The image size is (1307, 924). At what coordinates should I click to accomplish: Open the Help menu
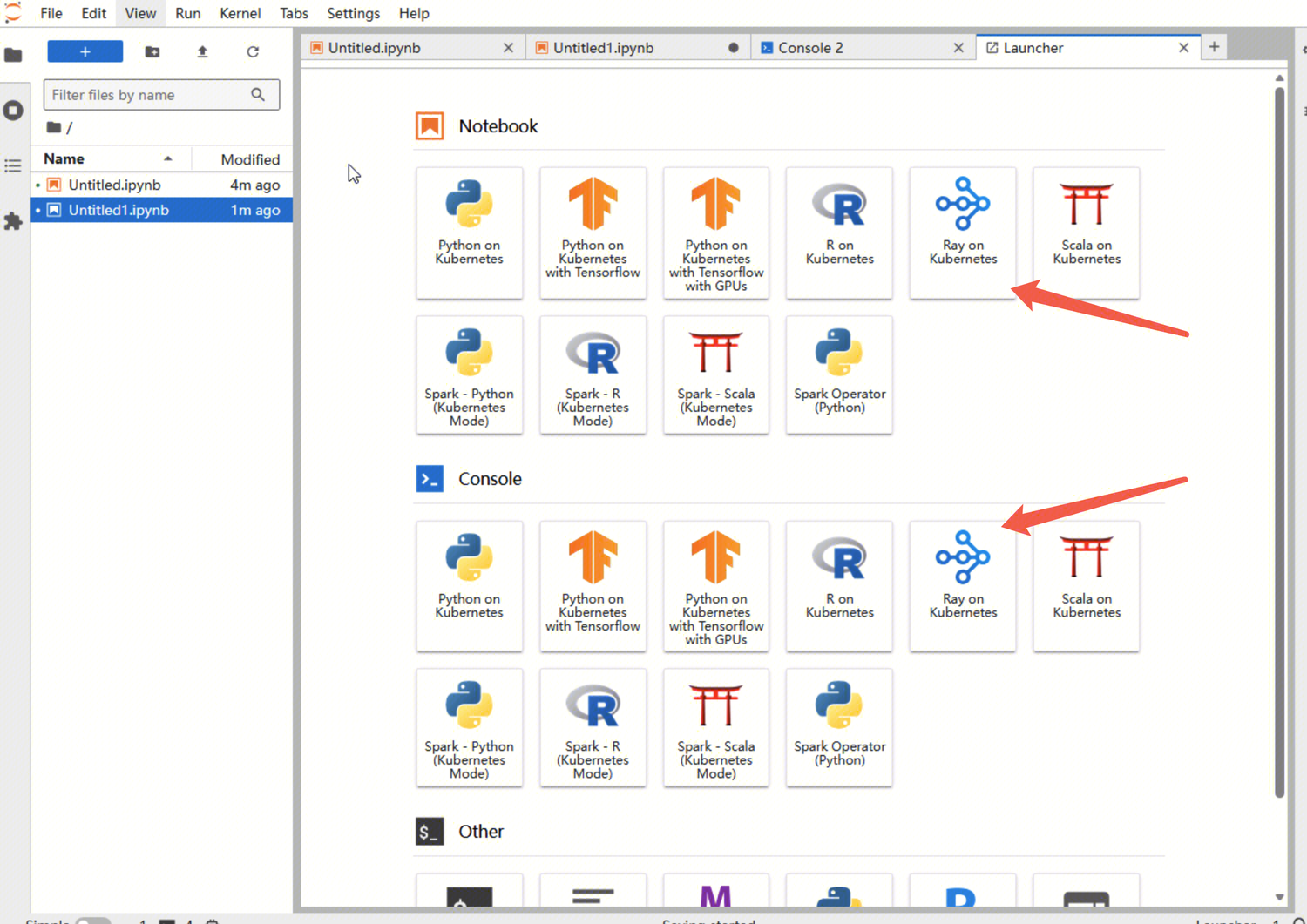tap(414, 13)
